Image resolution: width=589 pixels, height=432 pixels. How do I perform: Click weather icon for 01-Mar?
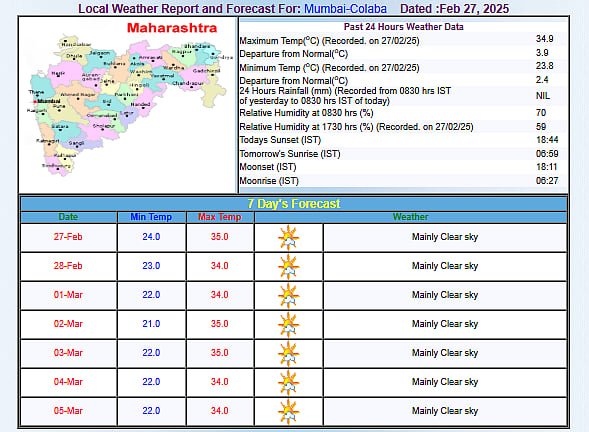point(288,295)
